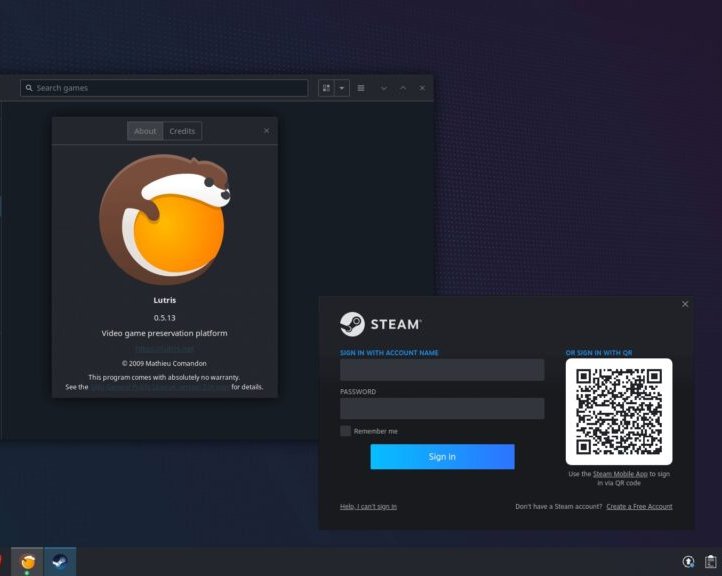Click the Steam password field
Screen dimensions: 722x576
tap(442, 408)
